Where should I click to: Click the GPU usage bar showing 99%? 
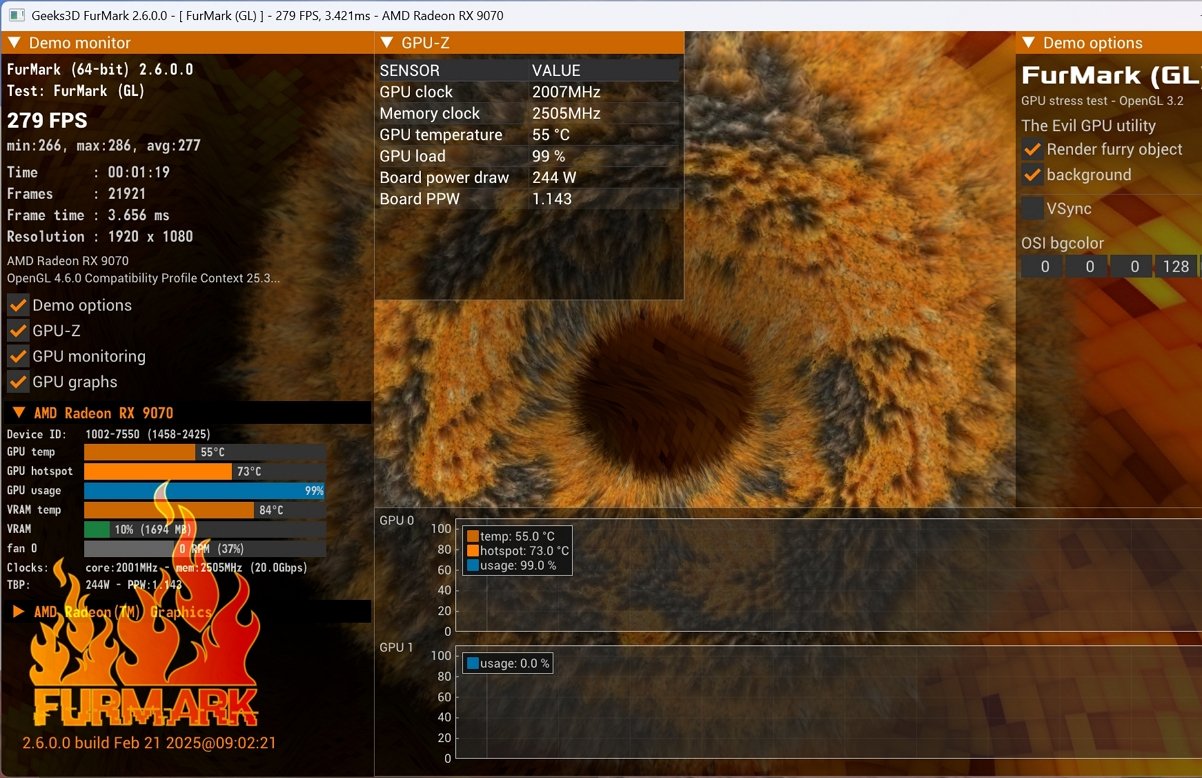click(205, 491)
